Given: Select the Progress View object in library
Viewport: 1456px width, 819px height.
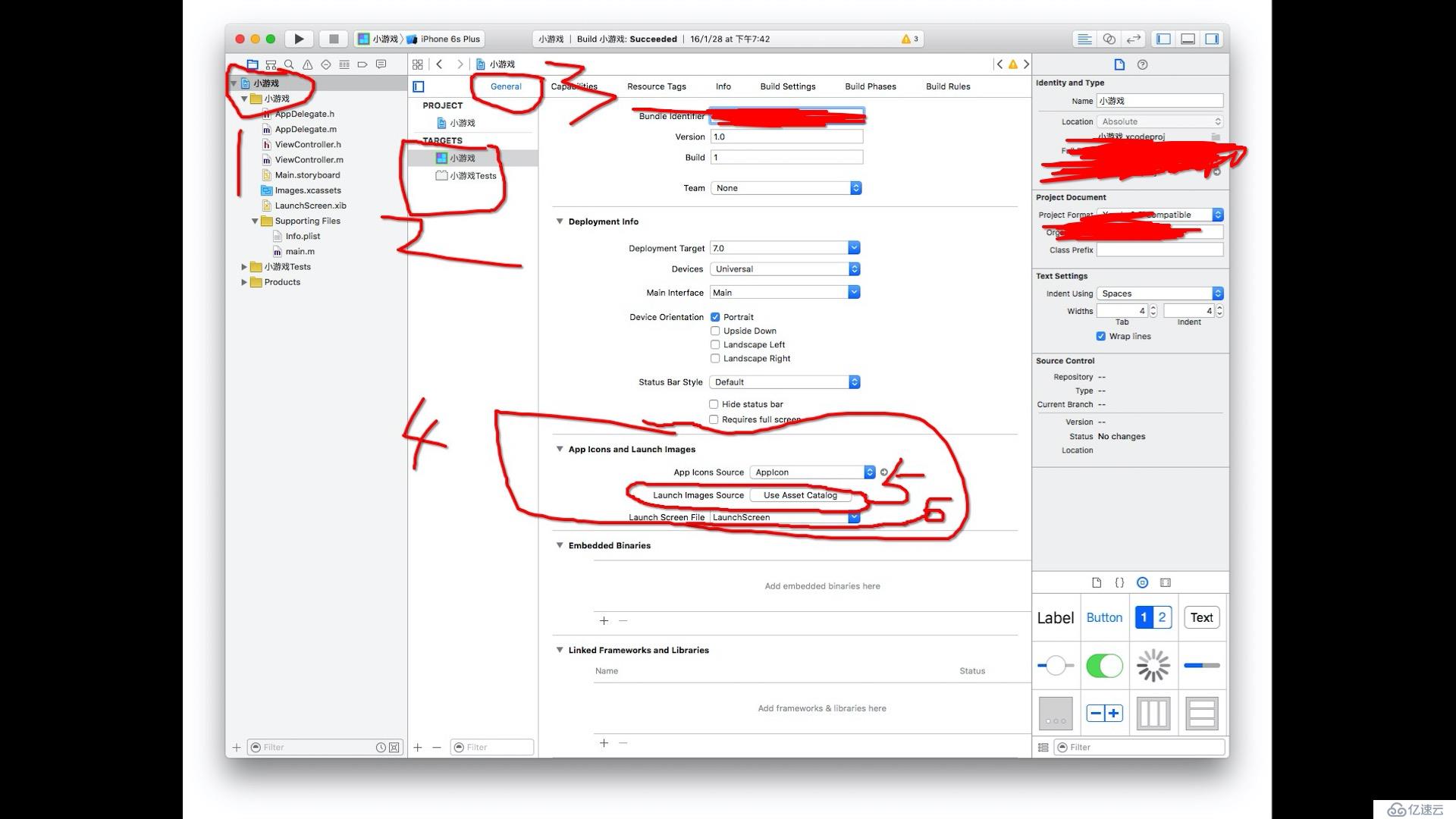Looking at the screenshot, I should point(1202,666).
